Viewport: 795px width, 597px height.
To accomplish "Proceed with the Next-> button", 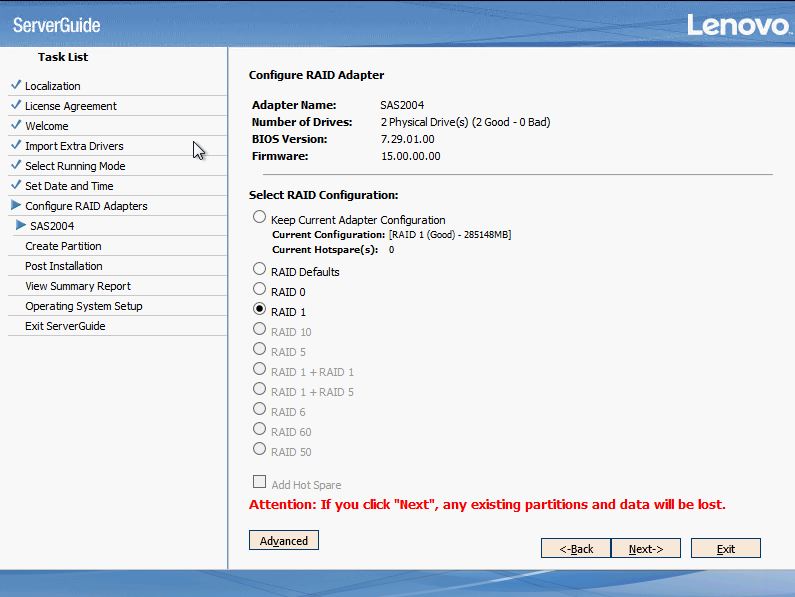I will (646, 548).
